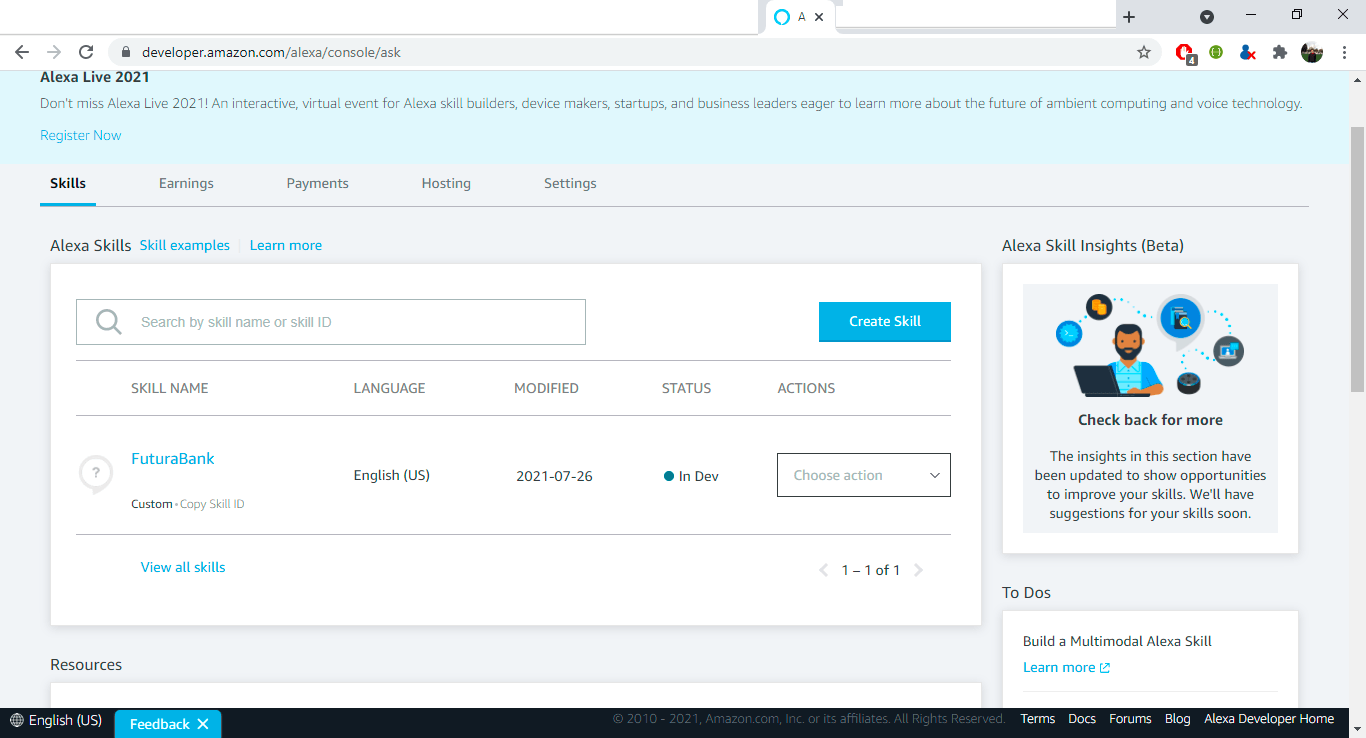The height and width of the screenshot is (738, 1366).
Task: Open the green circular extension icon
Action: [x=1216, y=52]
